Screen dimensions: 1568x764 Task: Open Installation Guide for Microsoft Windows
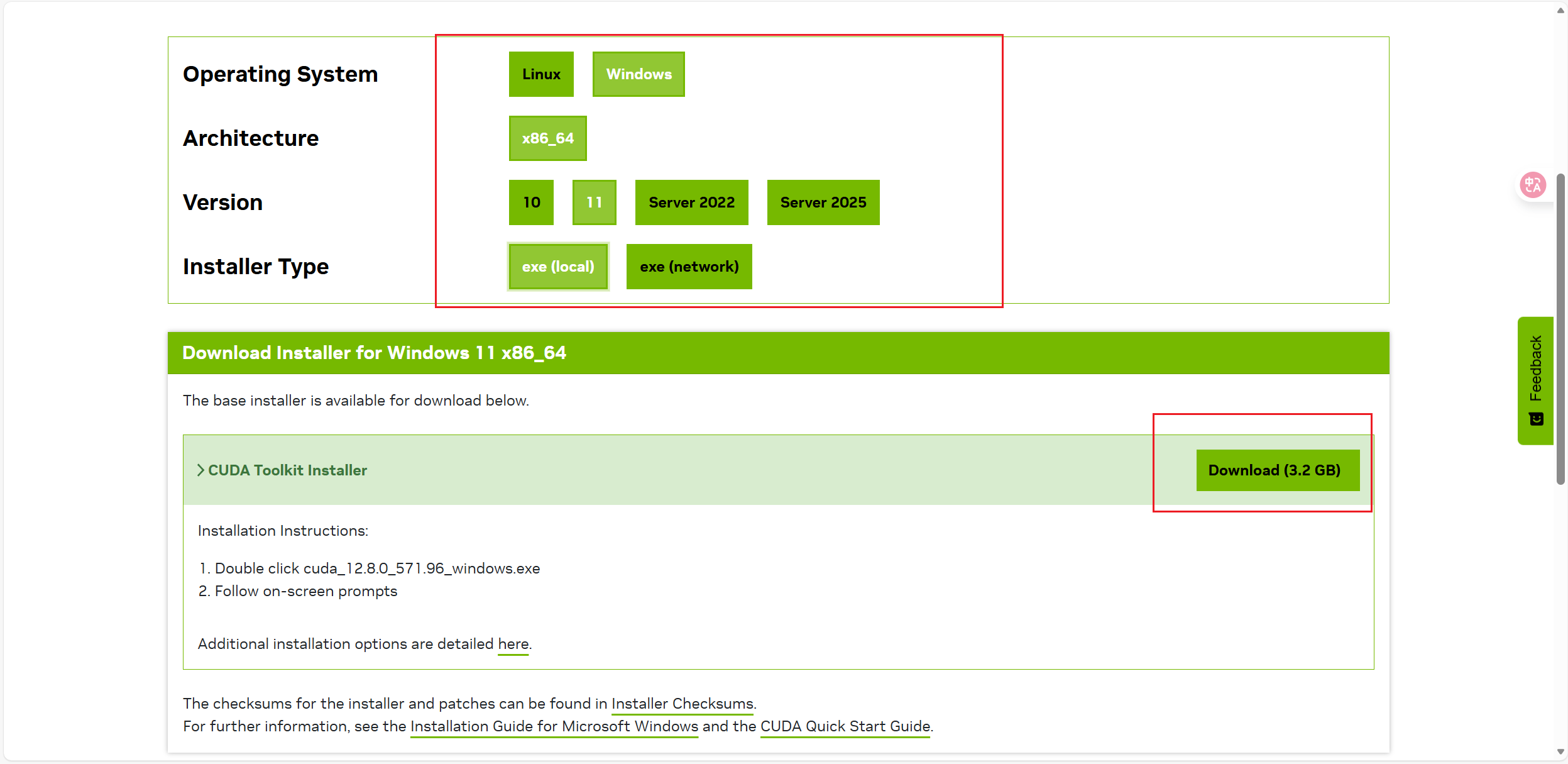click(554, 726)
